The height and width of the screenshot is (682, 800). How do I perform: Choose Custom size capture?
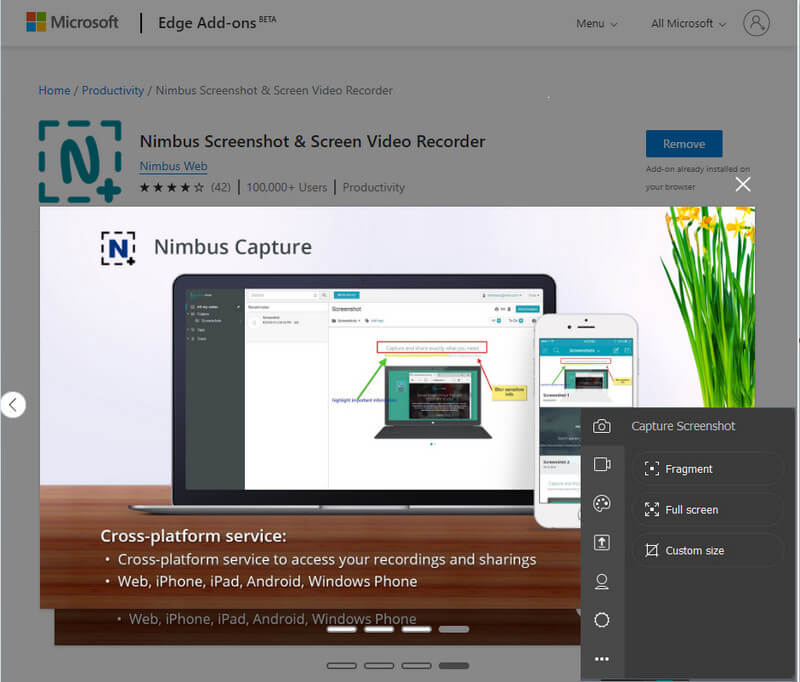click(707, 550)
